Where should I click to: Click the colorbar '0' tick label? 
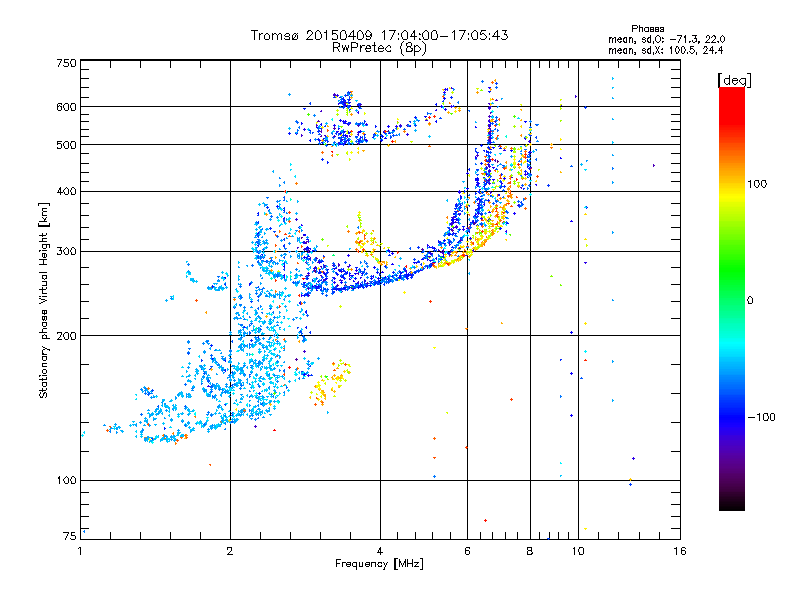750,300
